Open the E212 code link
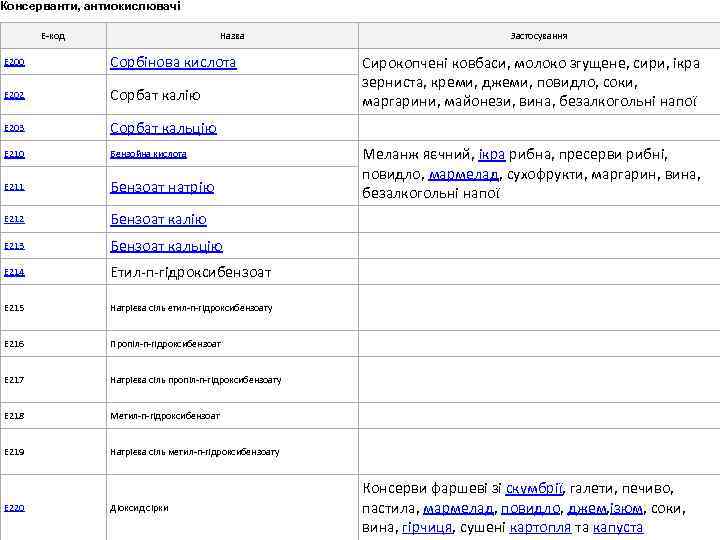This screenshot has width=720, height=540. coord(14,219)
